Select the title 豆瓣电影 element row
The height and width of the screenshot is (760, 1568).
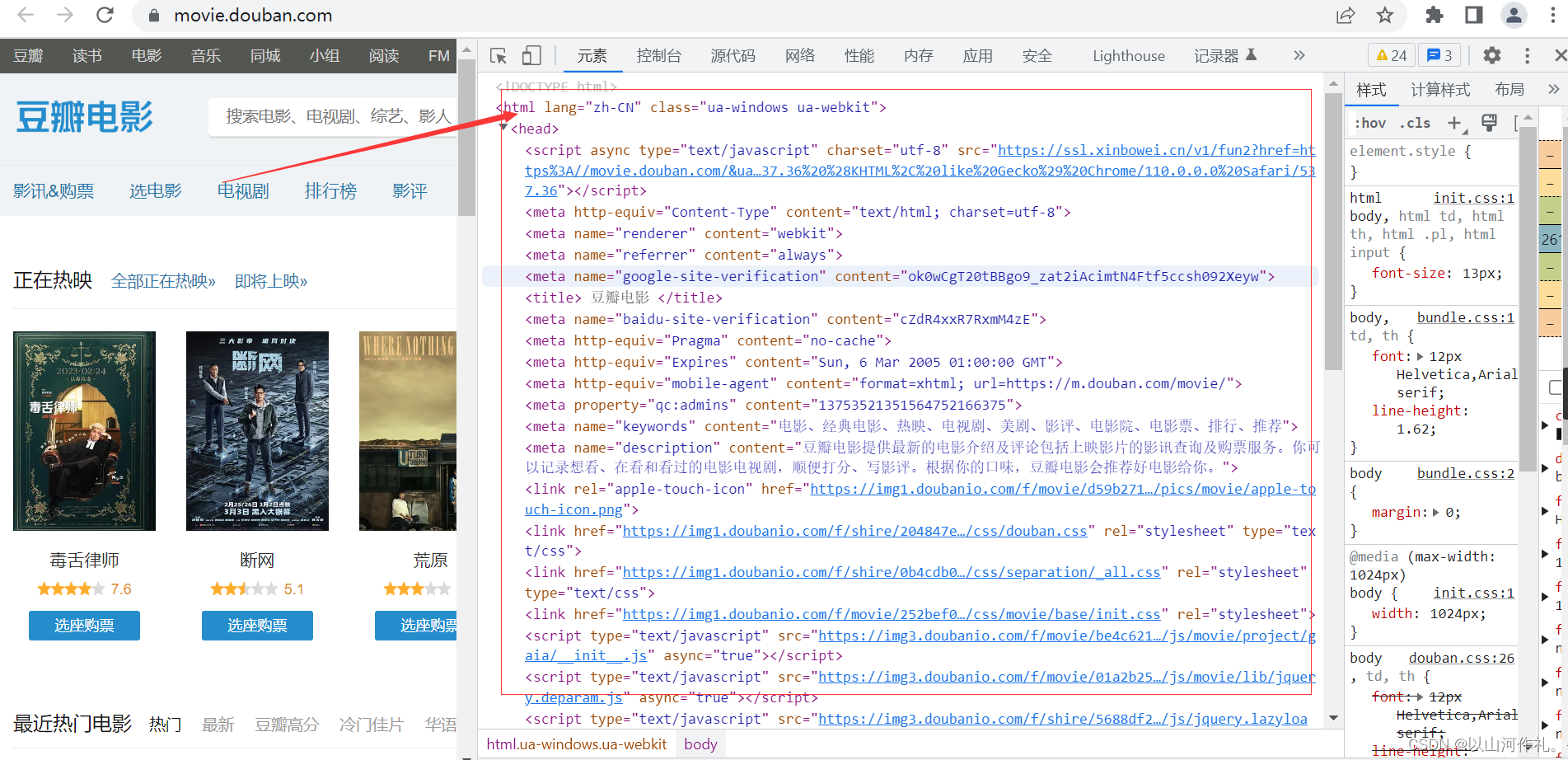pos(624,298)
